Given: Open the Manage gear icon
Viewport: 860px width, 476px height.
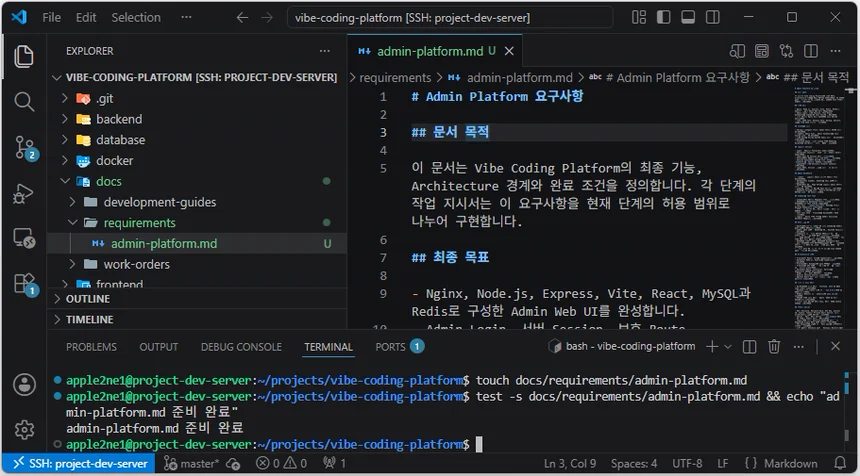Looking at the screenshot, I should click(24, 429).
